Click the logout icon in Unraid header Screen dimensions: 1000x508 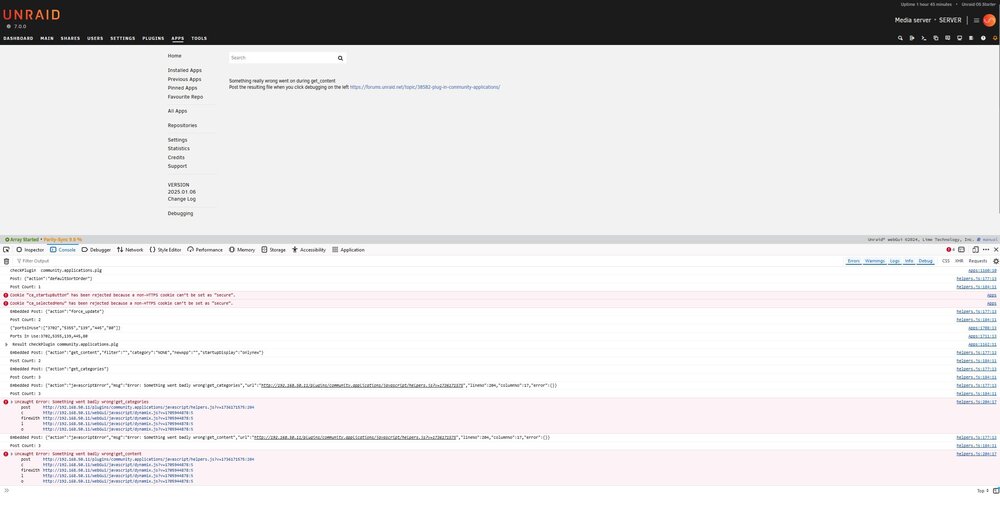(912, 38)
